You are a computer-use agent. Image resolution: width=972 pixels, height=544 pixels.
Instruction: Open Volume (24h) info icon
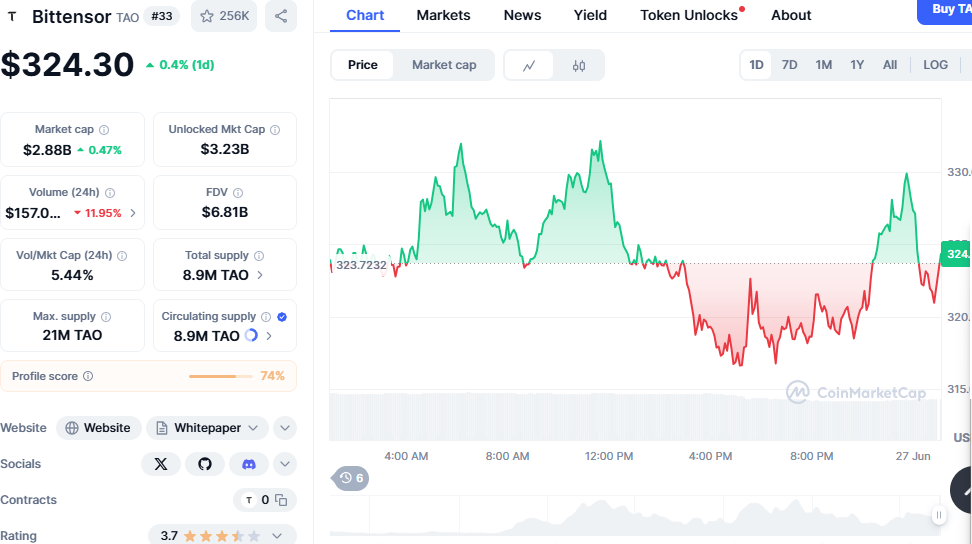(x=110, y=193)
